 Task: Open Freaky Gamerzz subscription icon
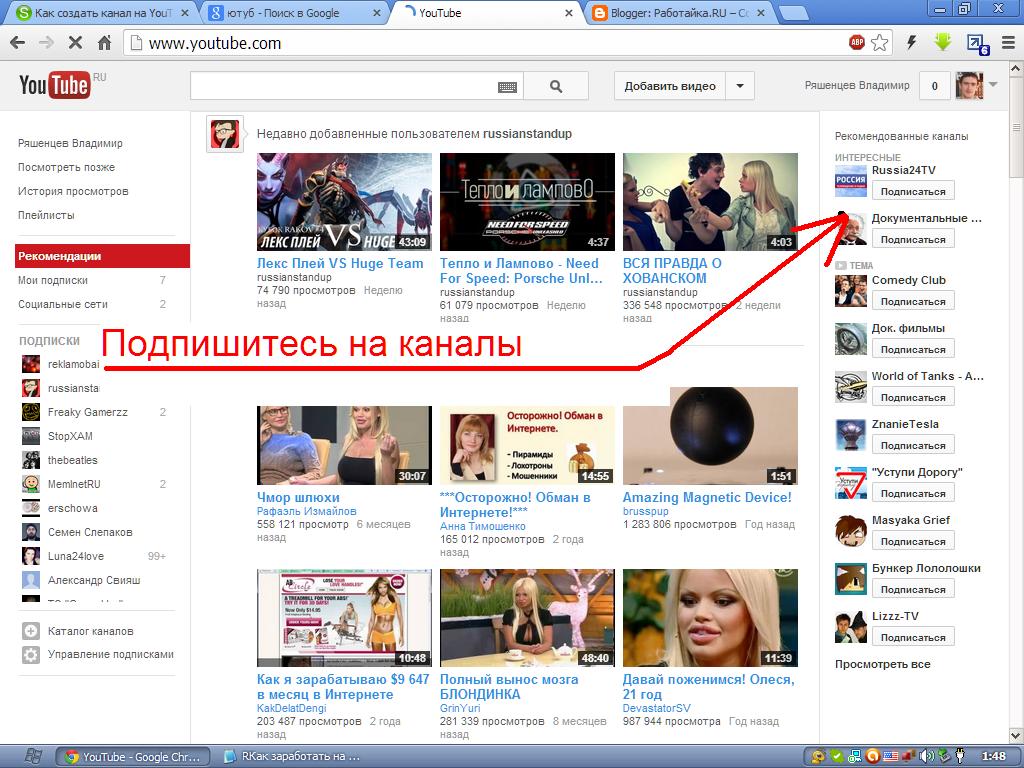(x=31, y=412)
